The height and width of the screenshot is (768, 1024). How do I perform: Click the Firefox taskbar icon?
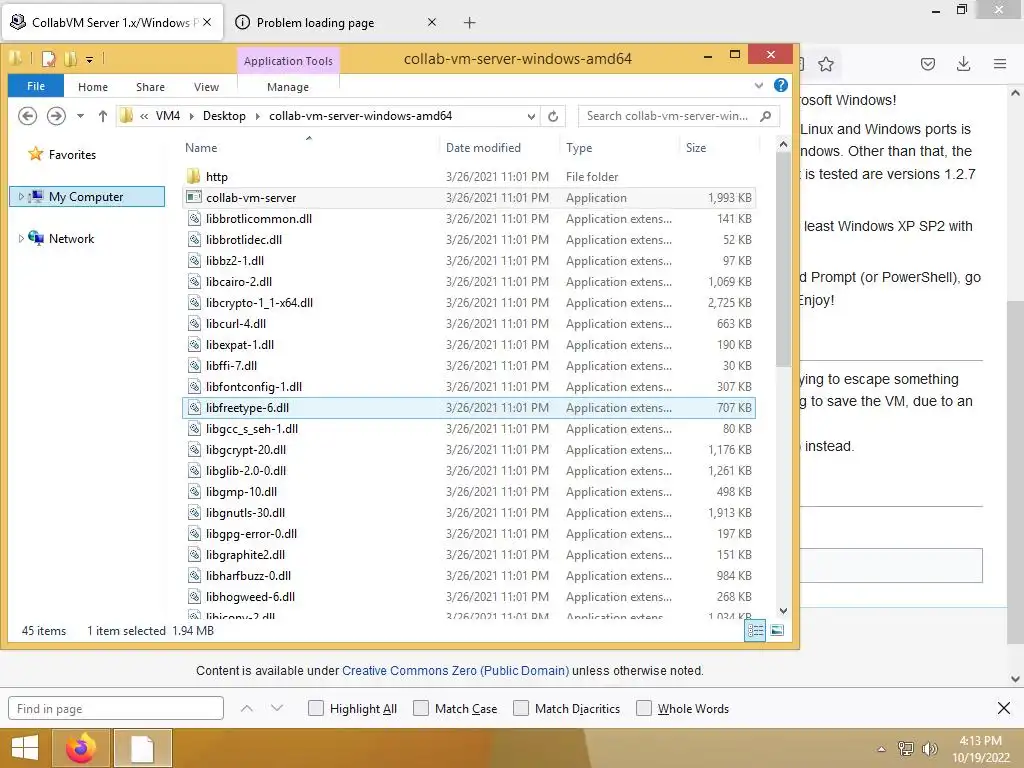click(x=80, y=748)
